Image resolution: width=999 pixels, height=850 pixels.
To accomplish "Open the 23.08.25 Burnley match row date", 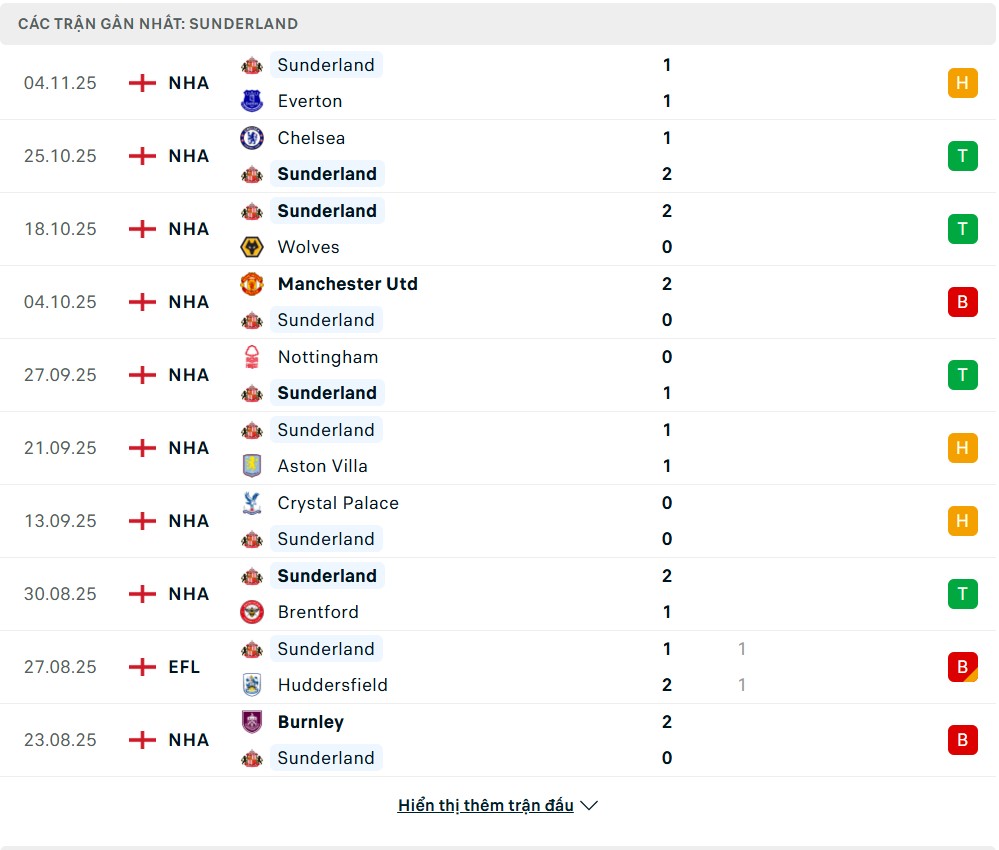I will (x=60, y=740).
